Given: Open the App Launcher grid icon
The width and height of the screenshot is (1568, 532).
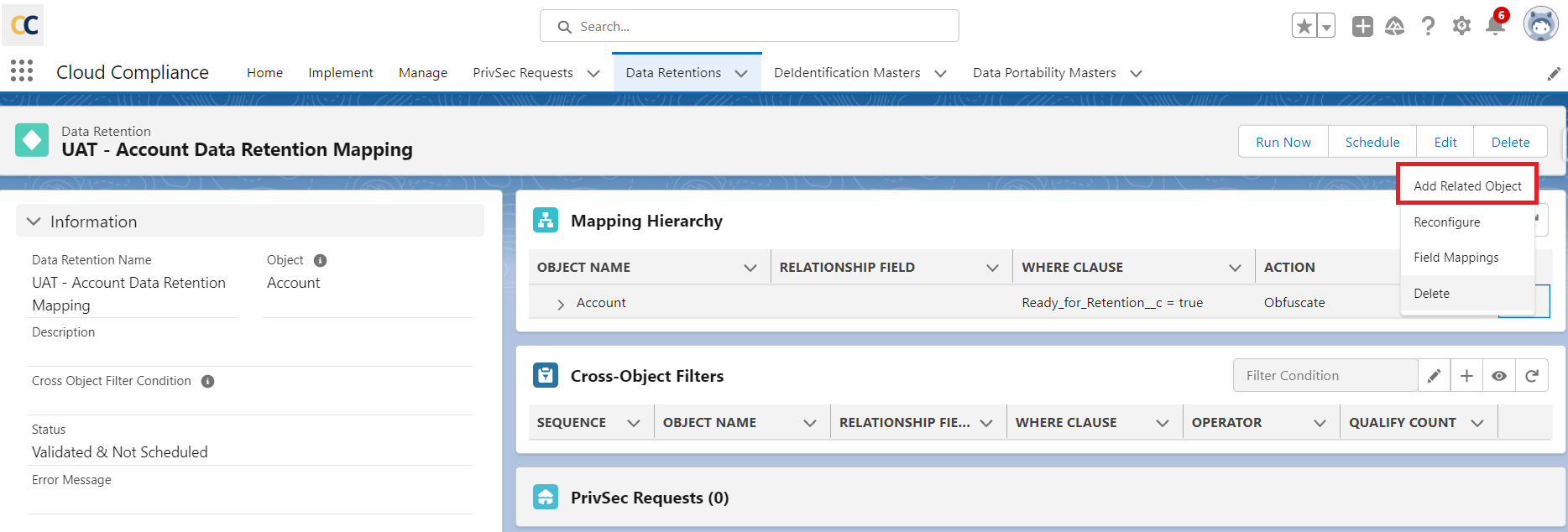Looking at the screenshot, I should click(22, 71).
